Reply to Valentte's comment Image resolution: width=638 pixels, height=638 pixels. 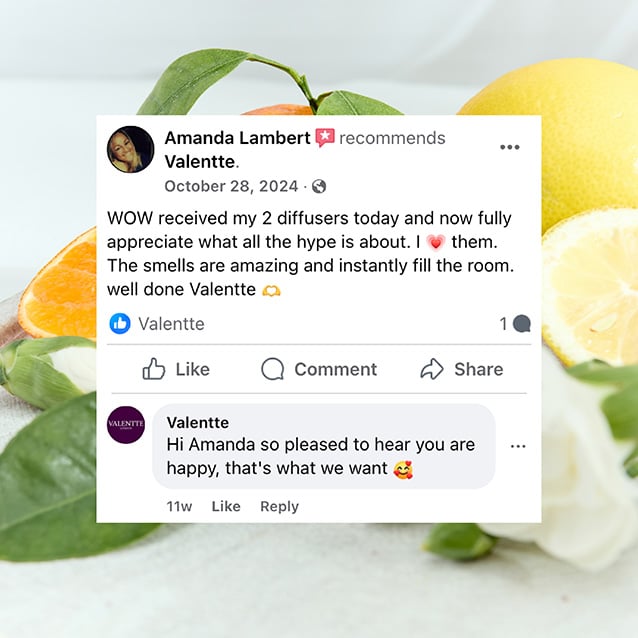click(x=280, y=507)
